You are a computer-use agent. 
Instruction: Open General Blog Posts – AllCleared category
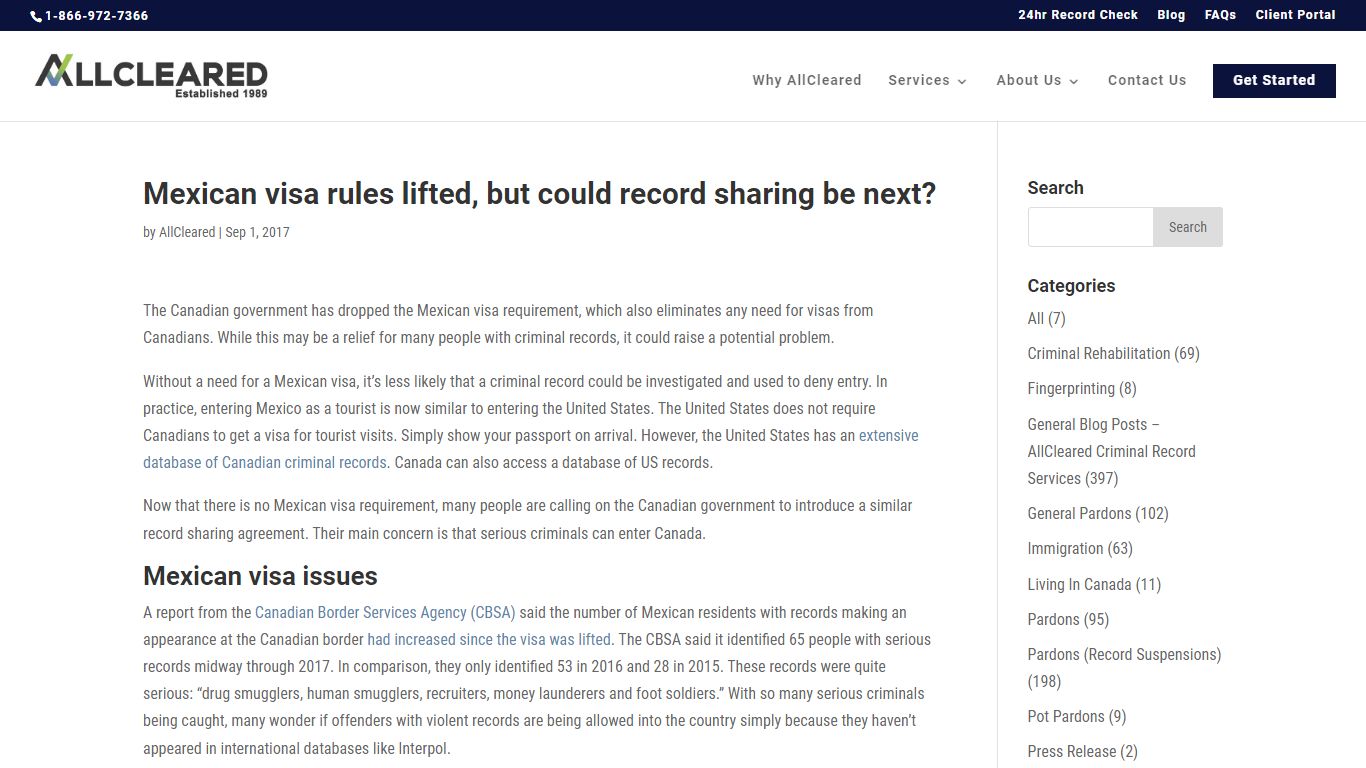(x=1112, y=451)
